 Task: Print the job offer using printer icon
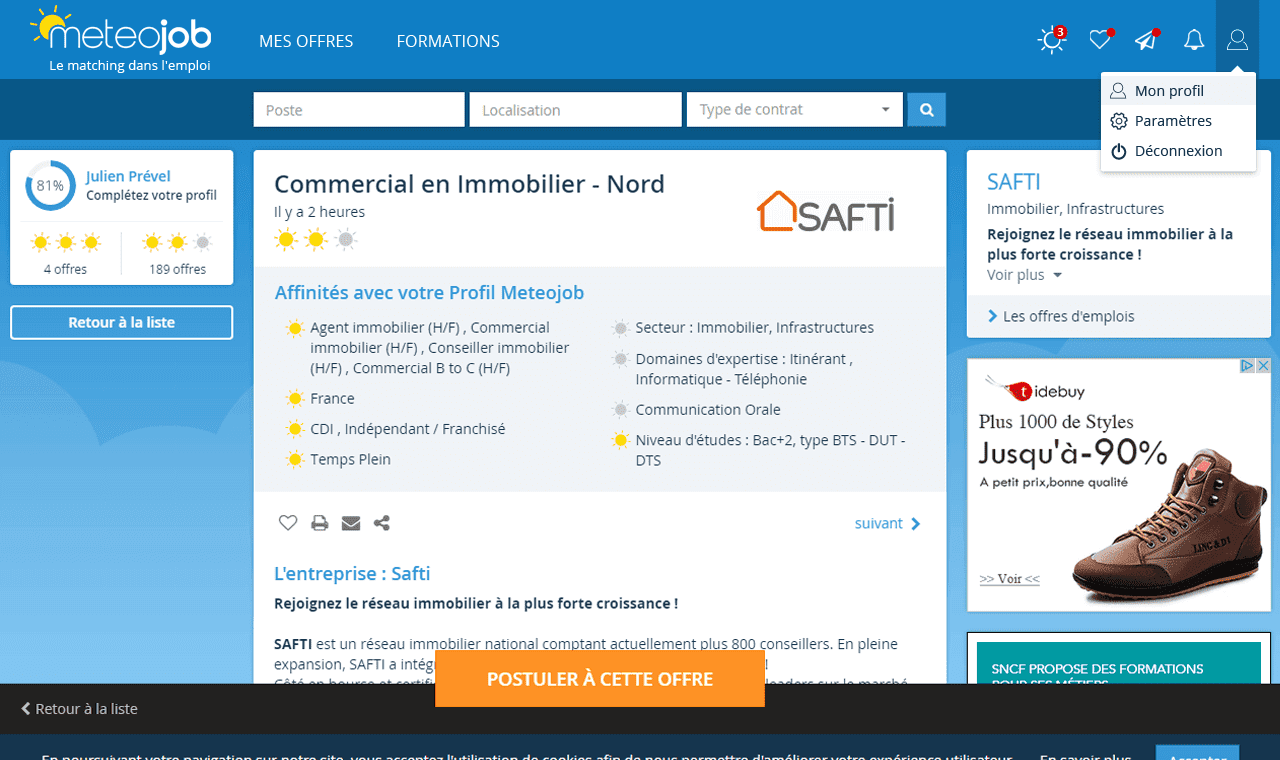(x=319, y=523)
